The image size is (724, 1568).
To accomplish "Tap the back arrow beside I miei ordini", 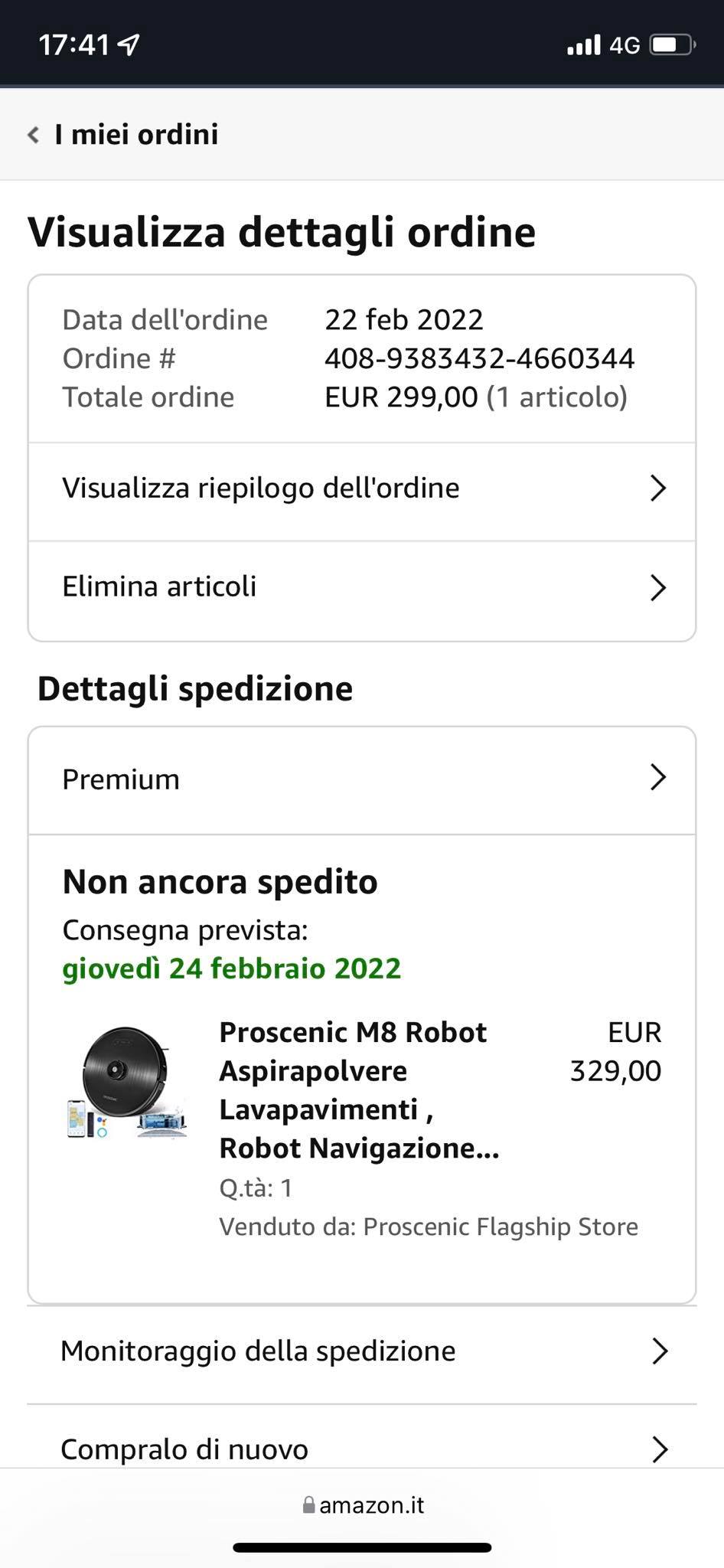I will pyautogui.click(x=33, y=135).
